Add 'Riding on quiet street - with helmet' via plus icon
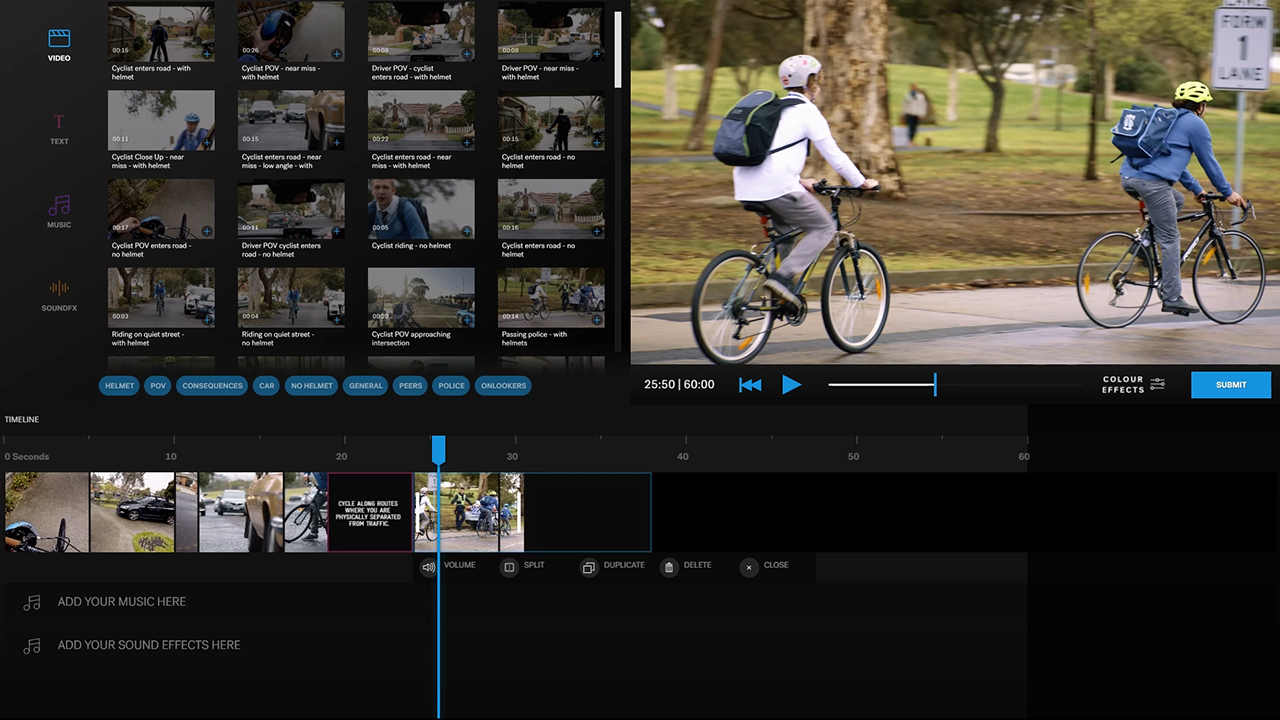The width and height of the screenshot is (1280, 720). click(207, 320)
